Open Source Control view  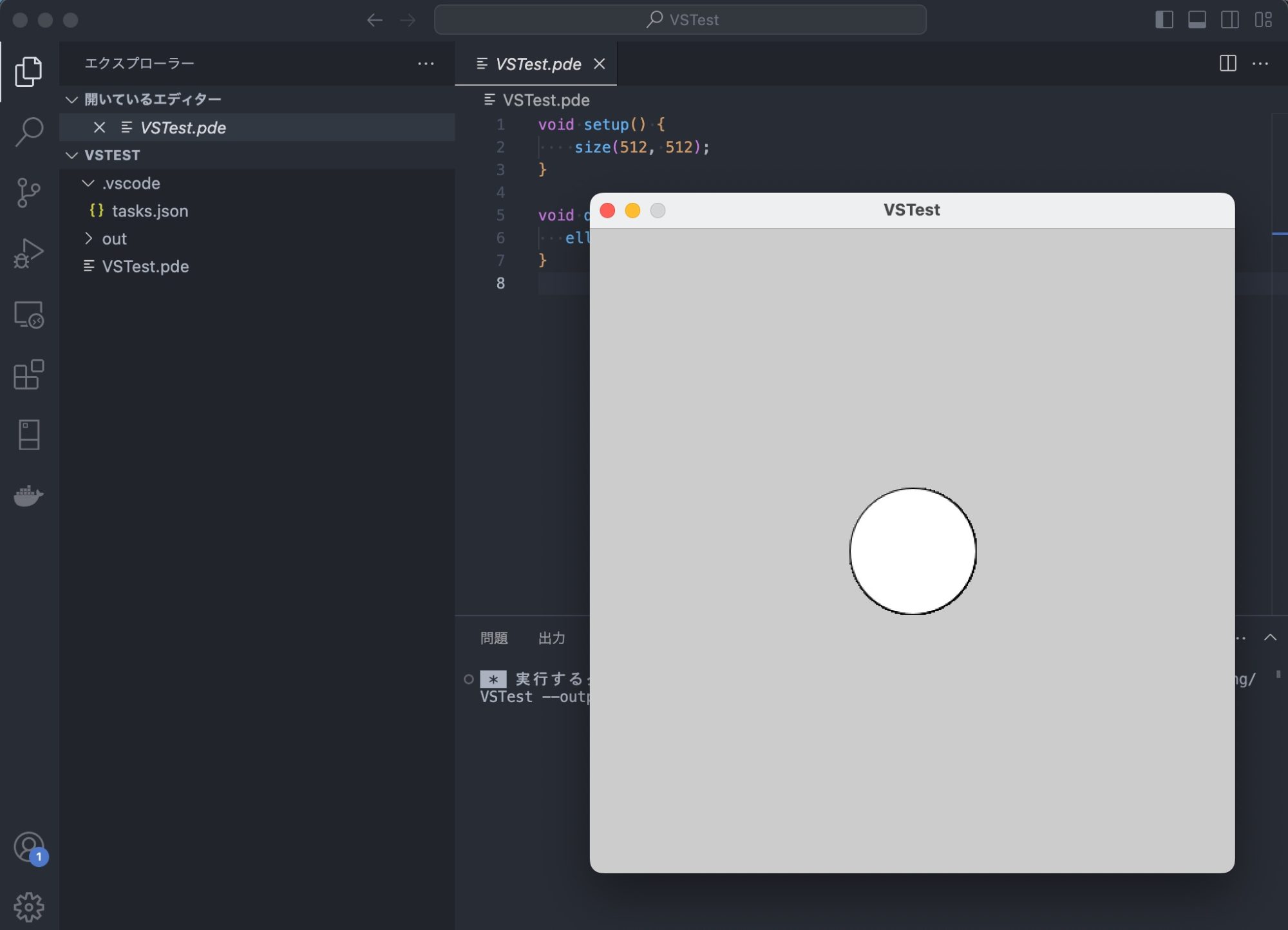(x=29, y=193)
